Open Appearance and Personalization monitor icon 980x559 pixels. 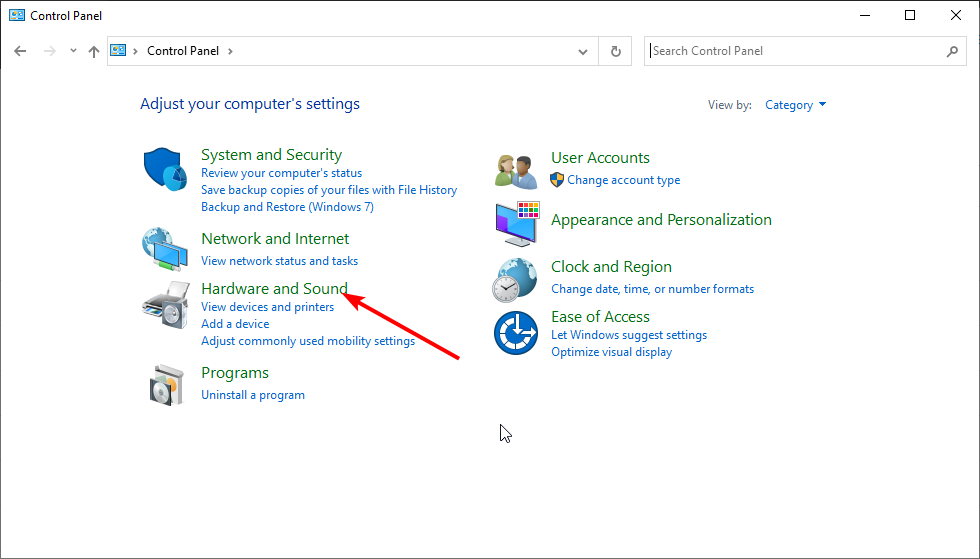click(x=516, y=224)
